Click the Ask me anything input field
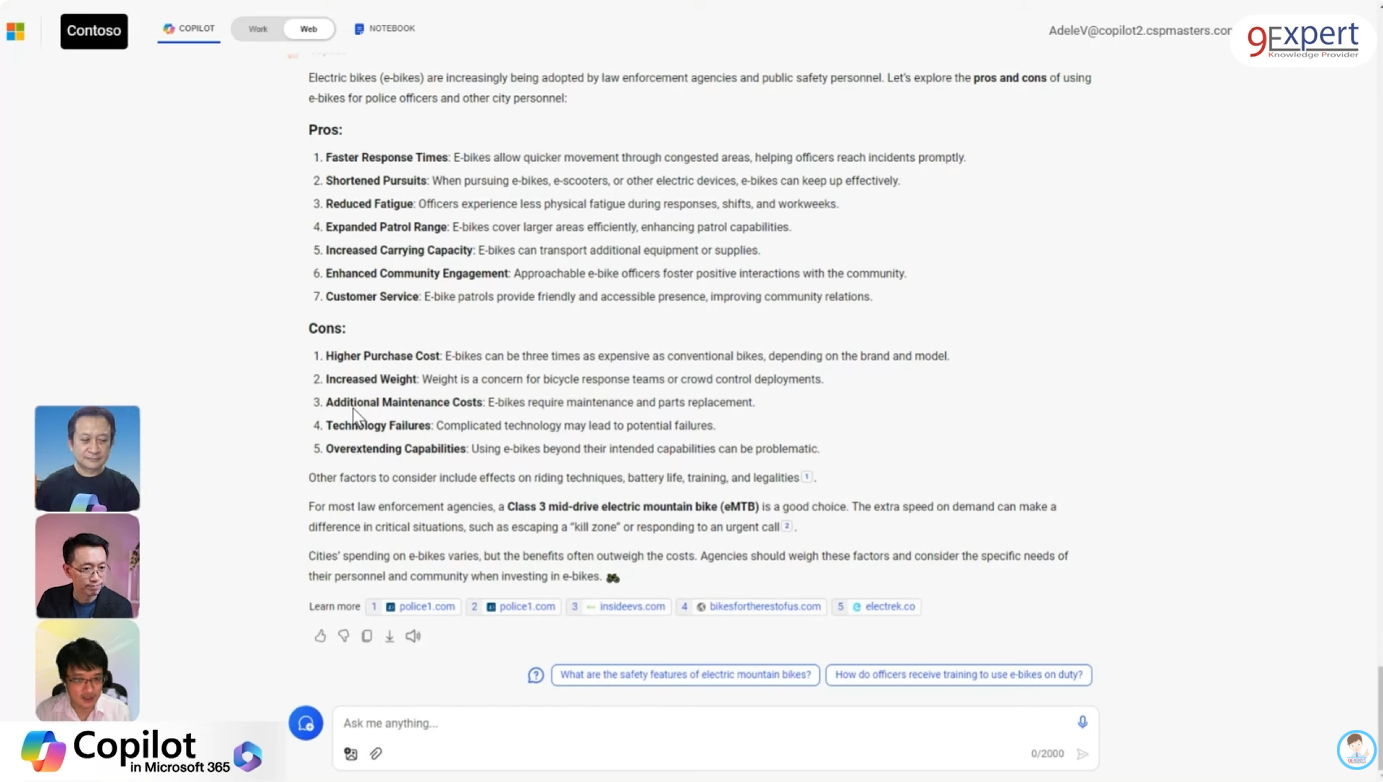1383x782 pixels. click(x=700, y=723)
